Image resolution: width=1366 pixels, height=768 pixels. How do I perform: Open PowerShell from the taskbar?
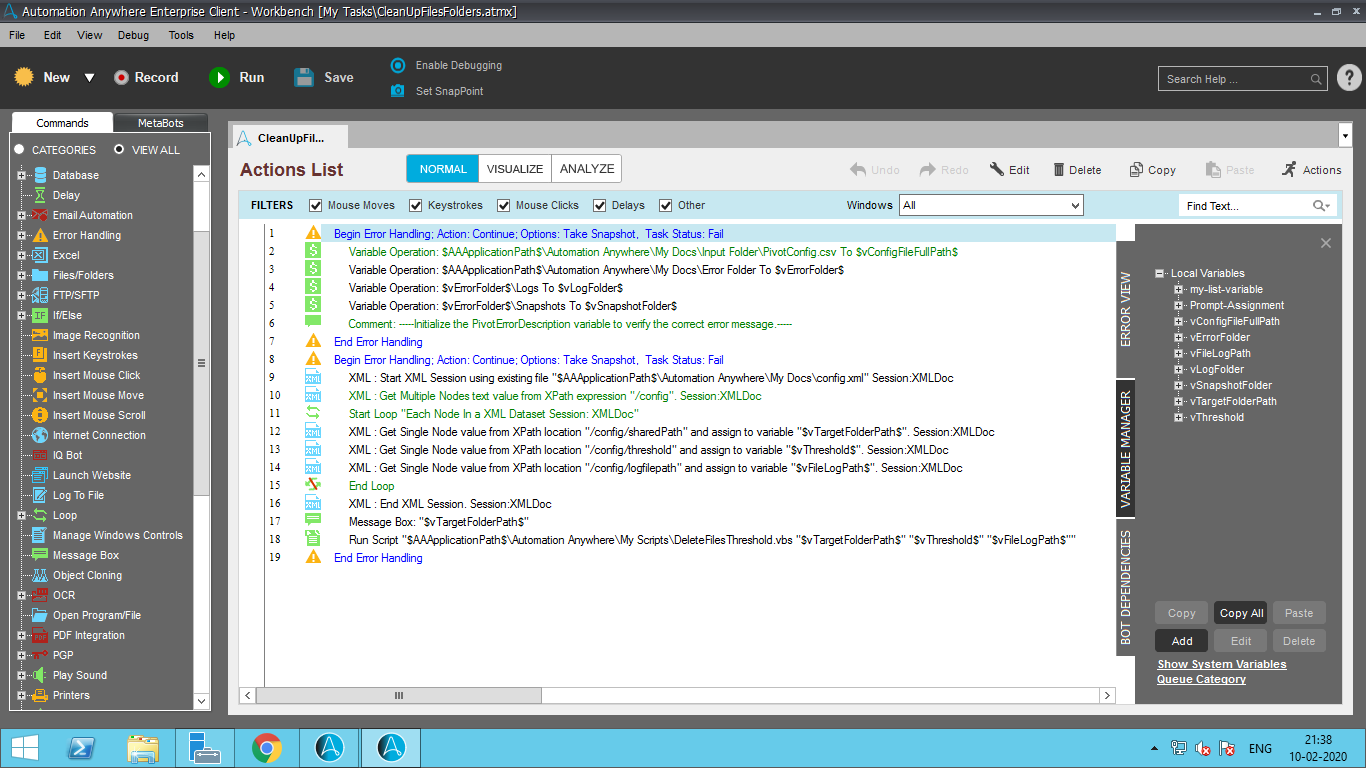[82, 748]
